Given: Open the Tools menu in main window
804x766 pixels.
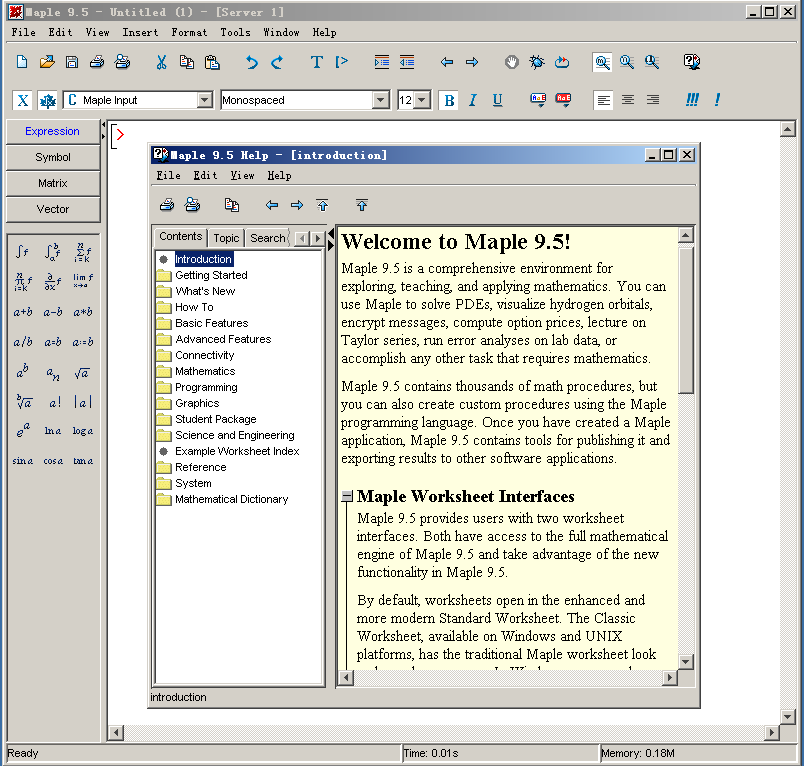Looking at the screenshot, I should (235, 32).
